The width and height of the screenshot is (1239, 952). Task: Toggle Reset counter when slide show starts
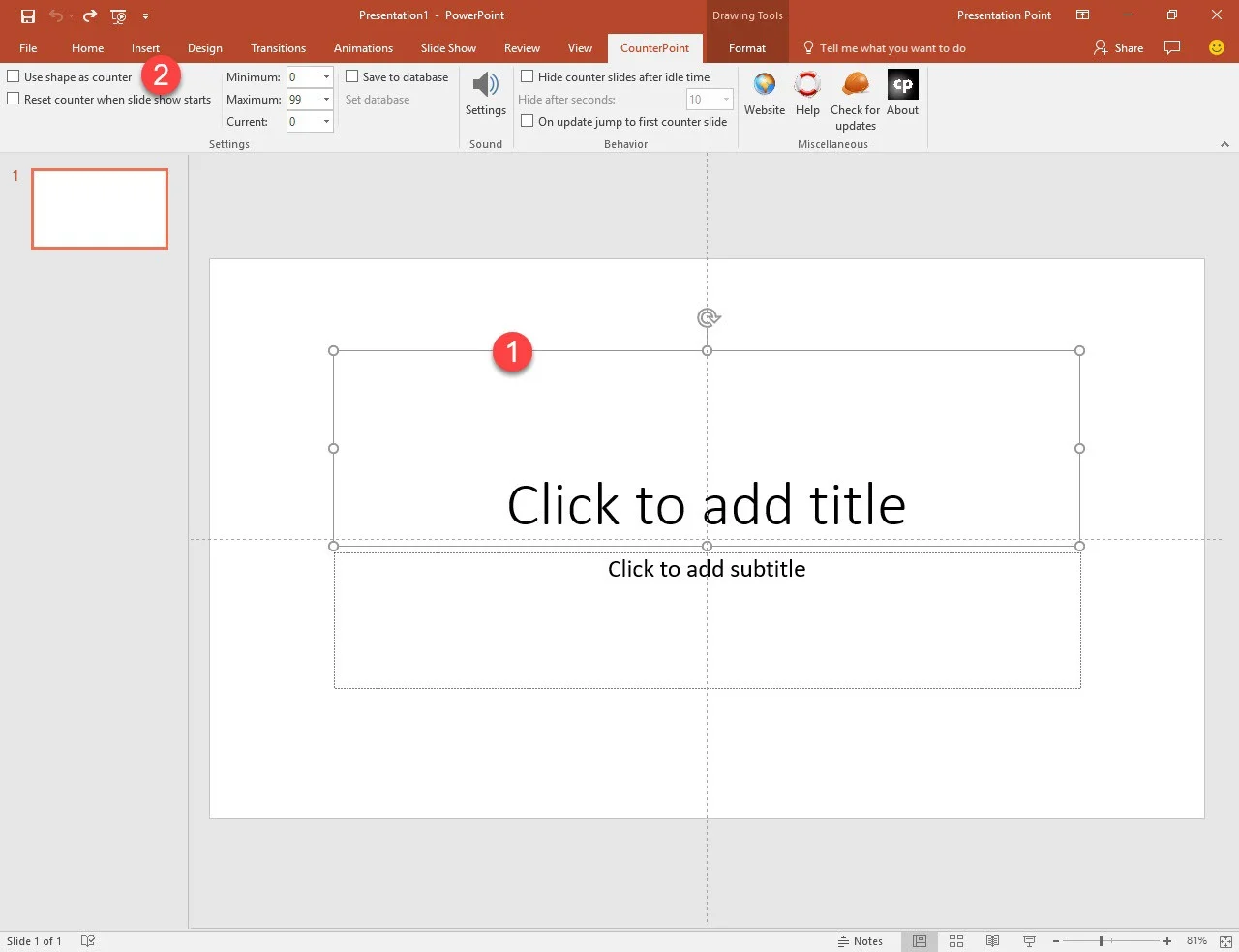pos(14,99)
